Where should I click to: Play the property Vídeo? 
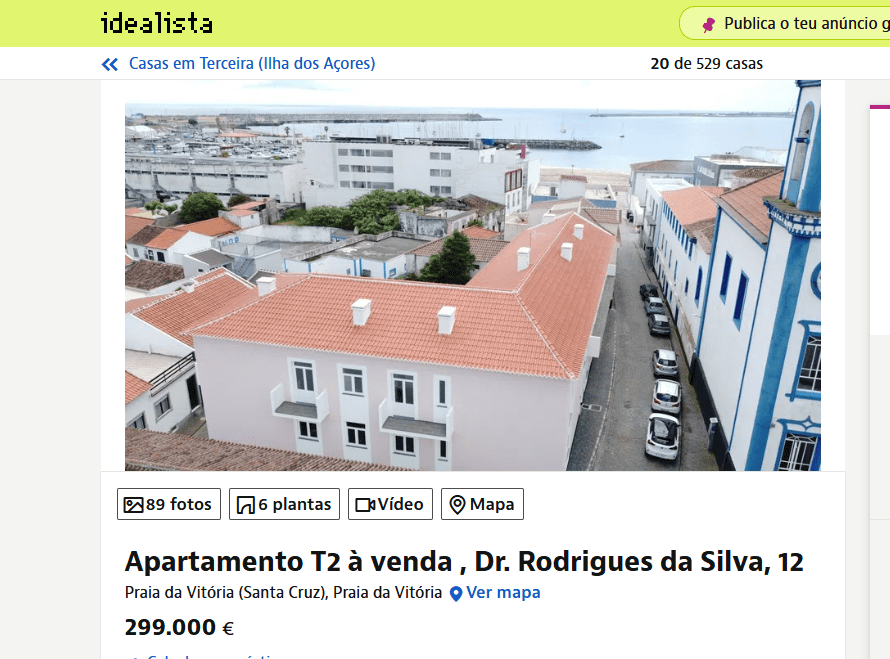pyautogui.click(x=390, y=504)
